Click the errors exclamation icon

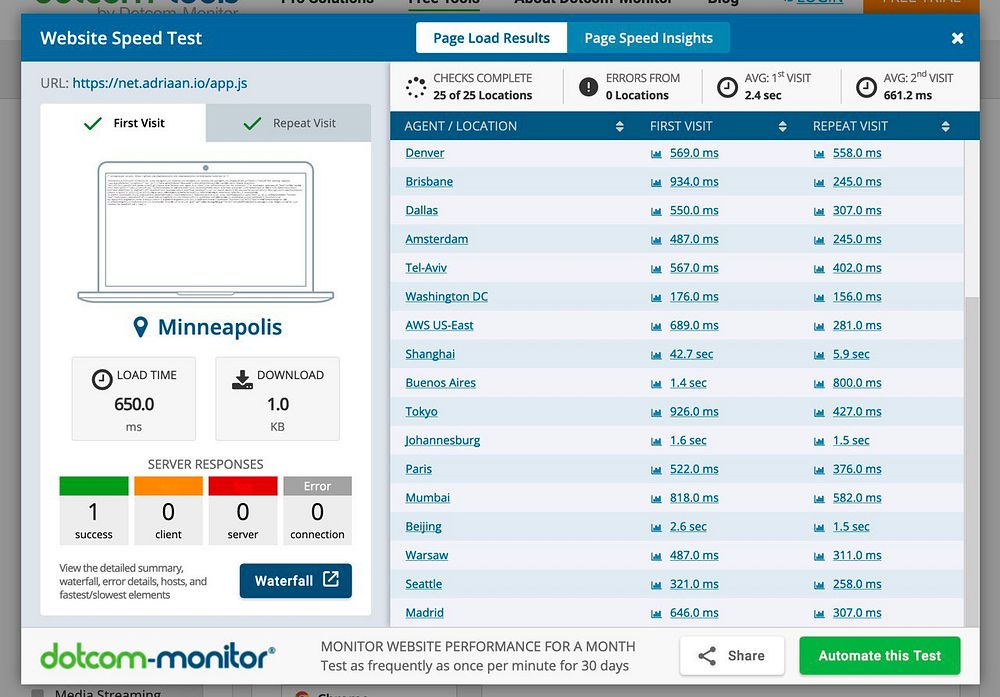pos(588,86)
